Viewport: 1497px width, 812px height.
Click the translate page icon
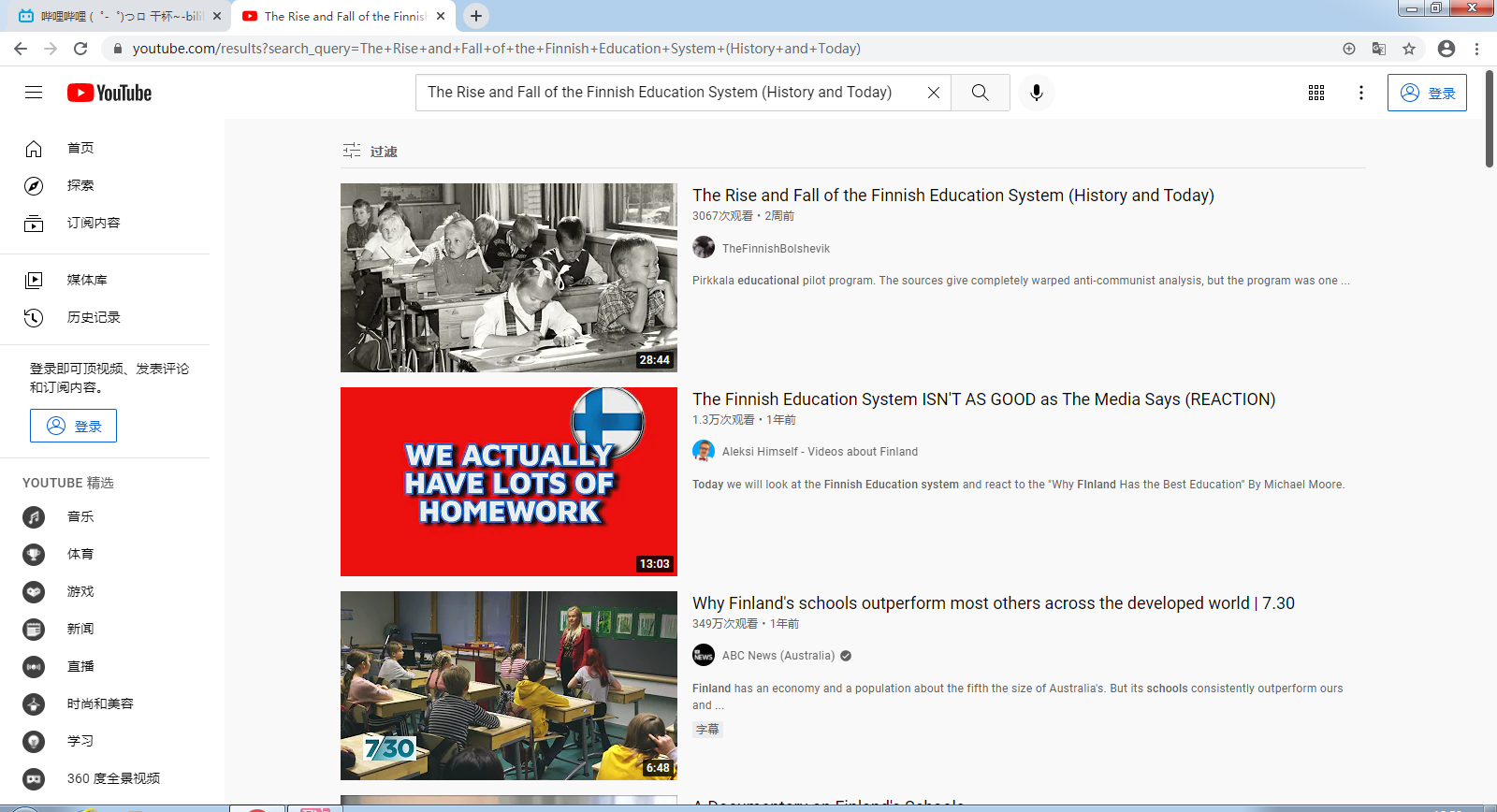[x=1379, y=49]
